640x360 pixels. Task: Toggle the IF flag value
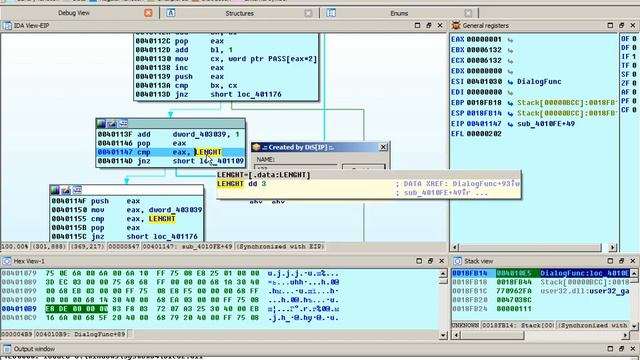point(634,56)
